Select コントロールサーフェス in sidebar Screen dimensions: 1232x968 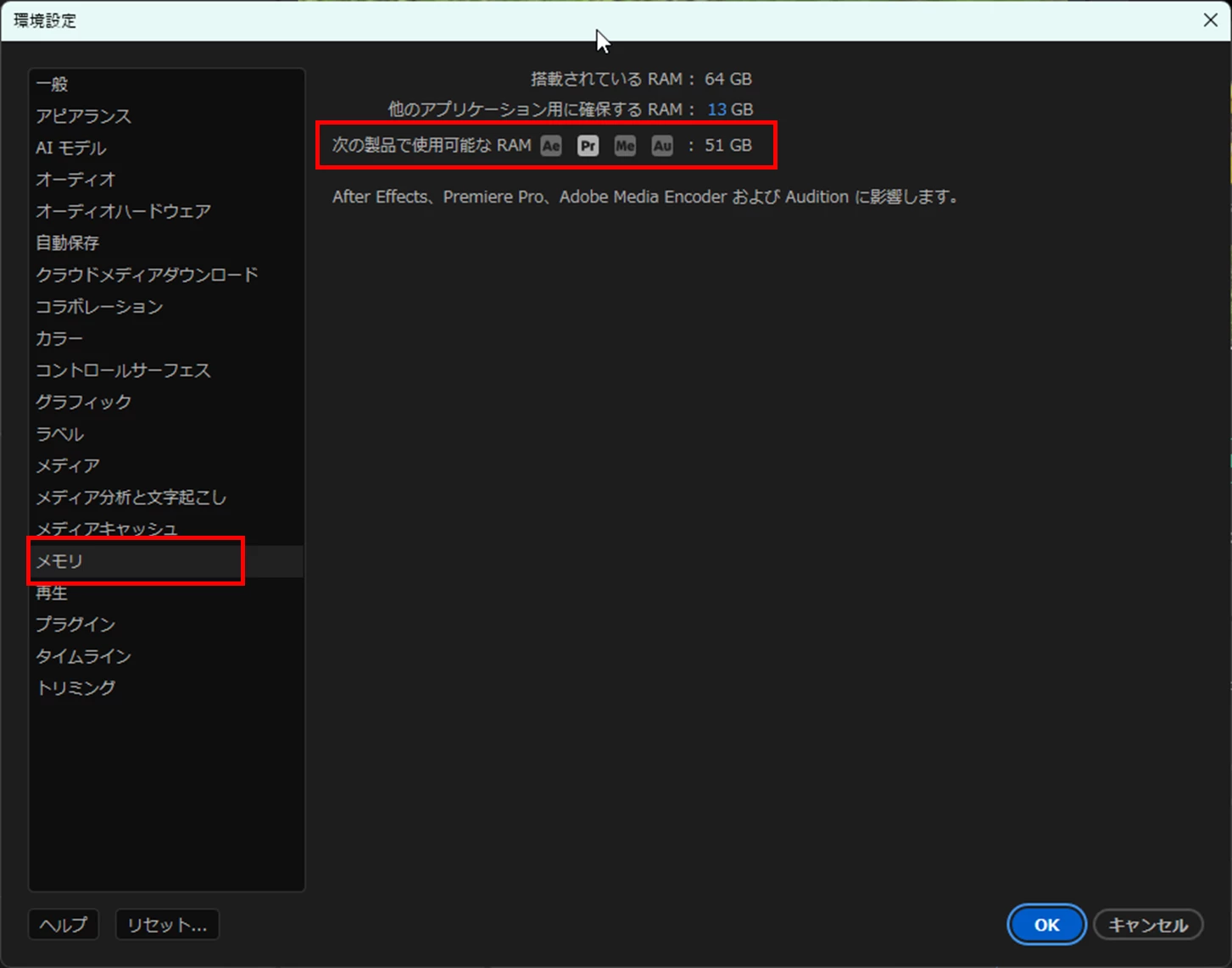point(166,370)
